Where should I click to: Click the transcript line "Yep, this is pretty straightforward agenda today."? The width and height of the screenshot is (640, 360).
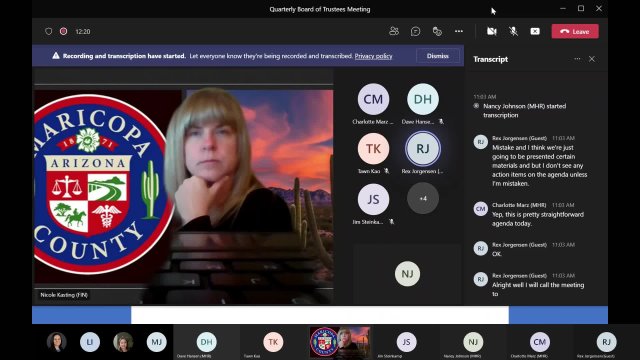538,219
